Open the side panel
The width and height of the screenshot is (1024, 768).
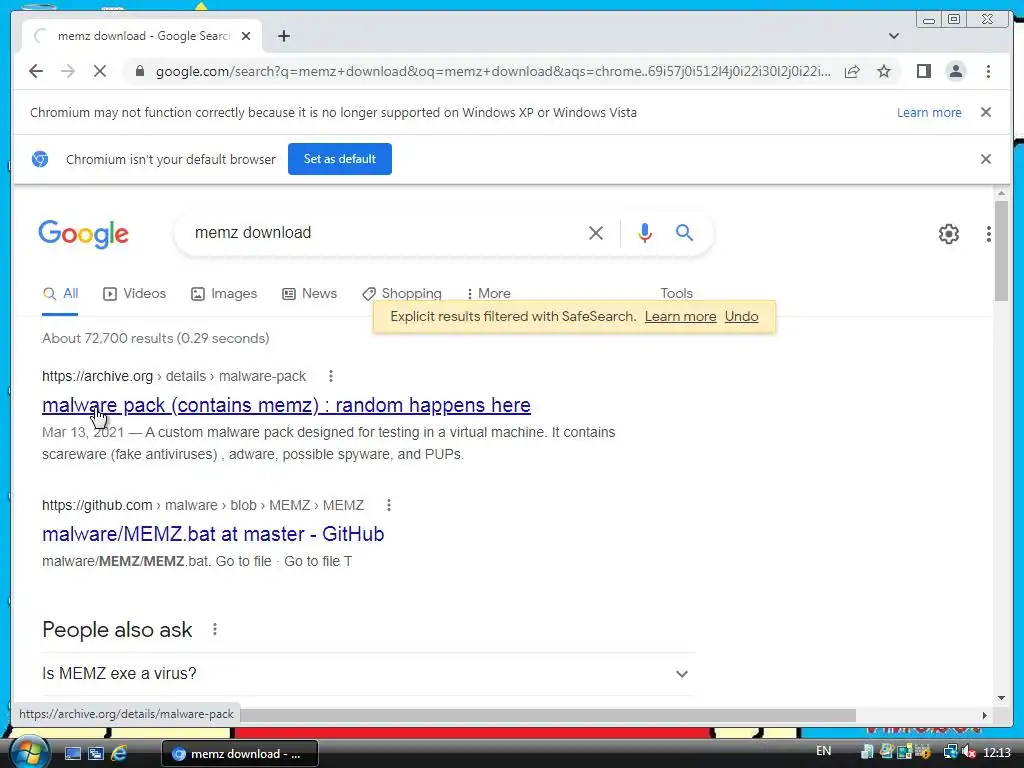pos(923,71)
